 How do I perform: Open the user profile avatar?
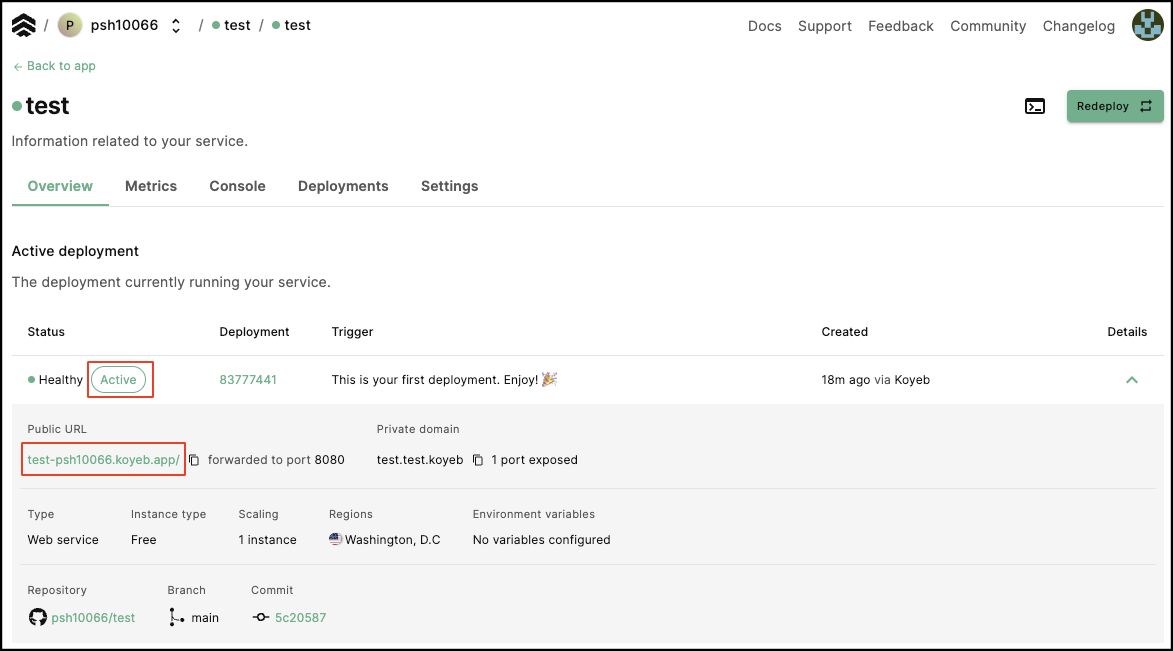[x=1147, y=25]
